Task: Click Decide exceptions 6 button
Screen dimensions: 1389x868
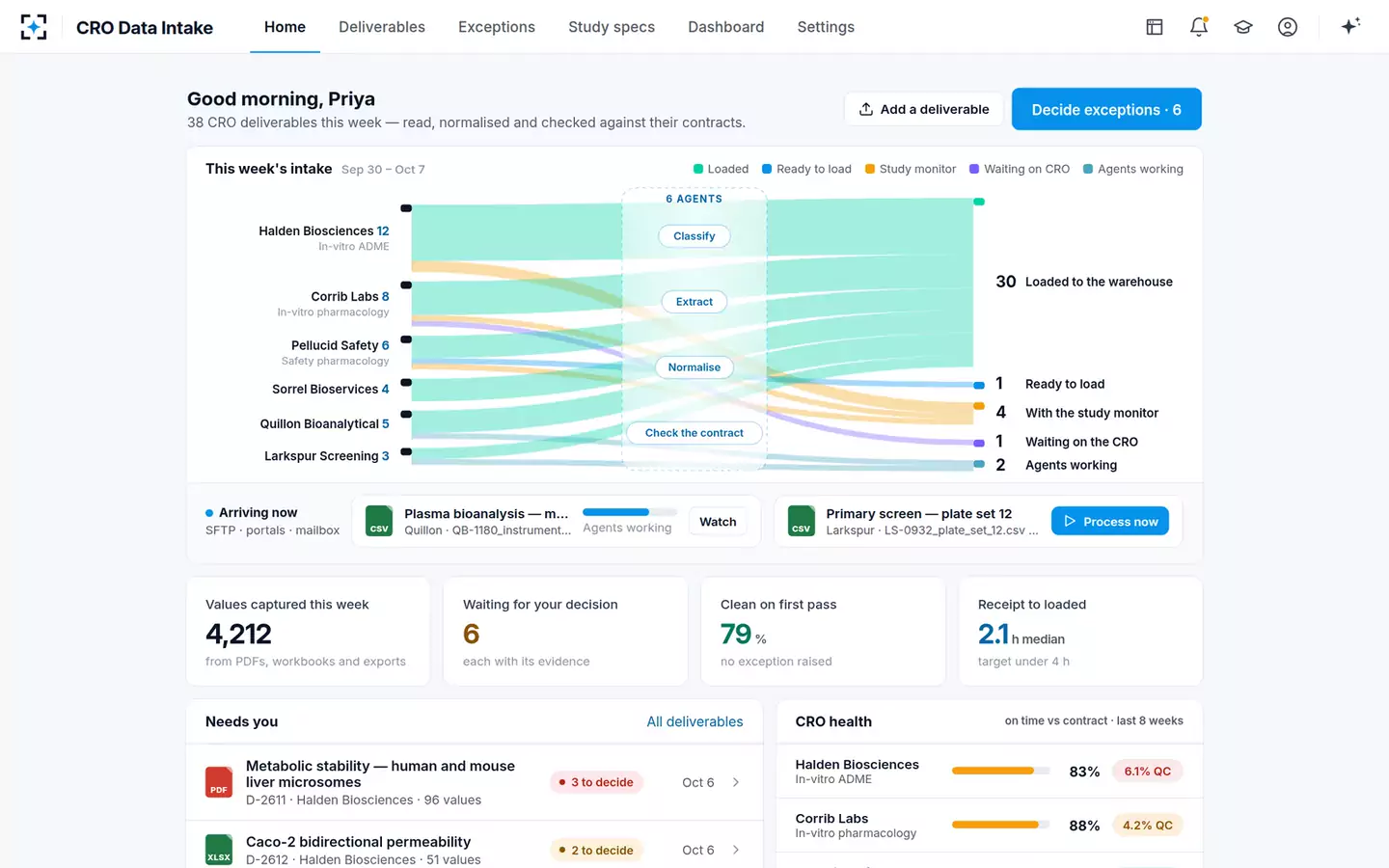Action: coord(1106,109)
